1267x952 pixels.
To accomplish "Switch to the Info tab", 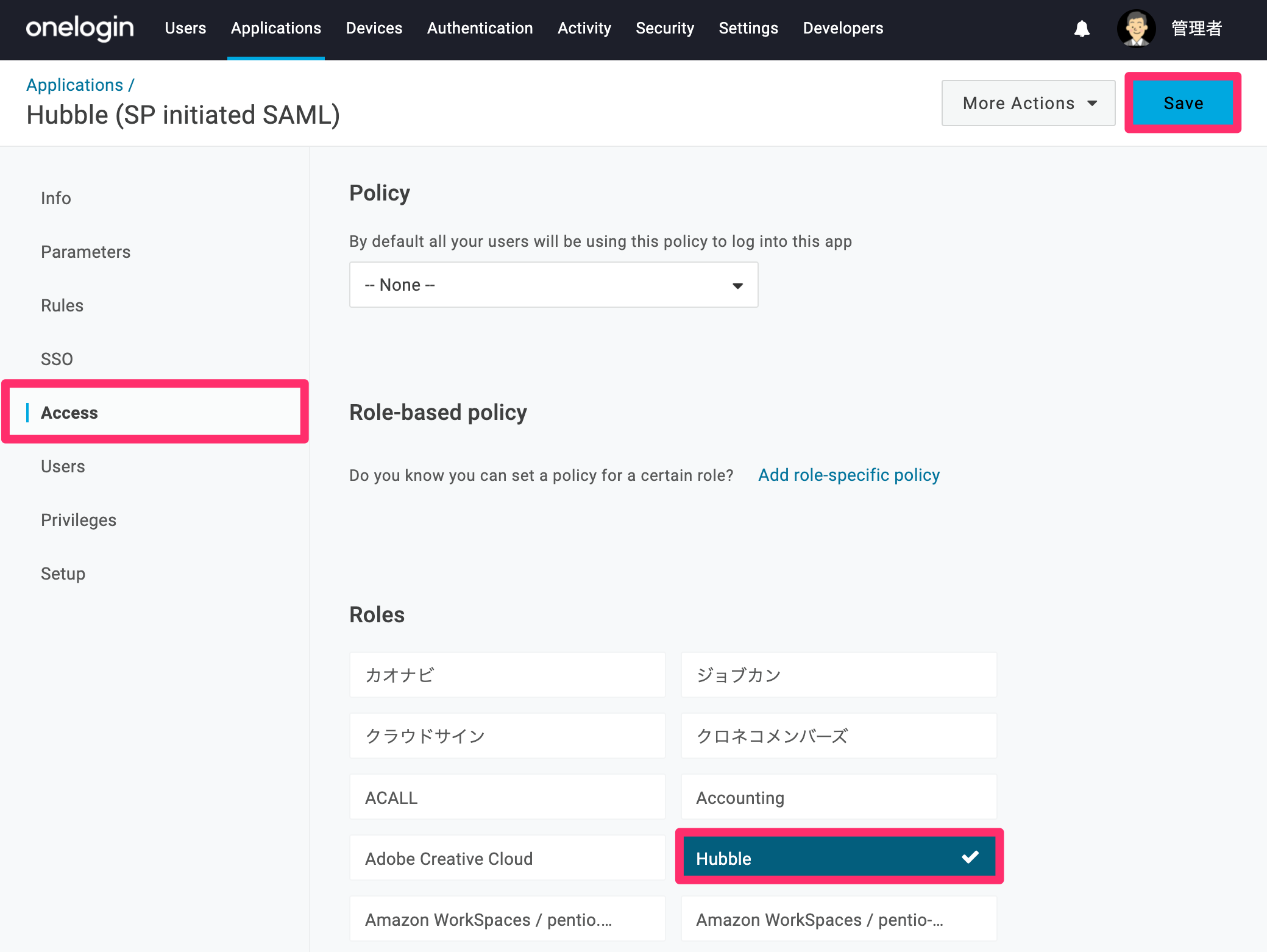I will click(x=56, y=198).
